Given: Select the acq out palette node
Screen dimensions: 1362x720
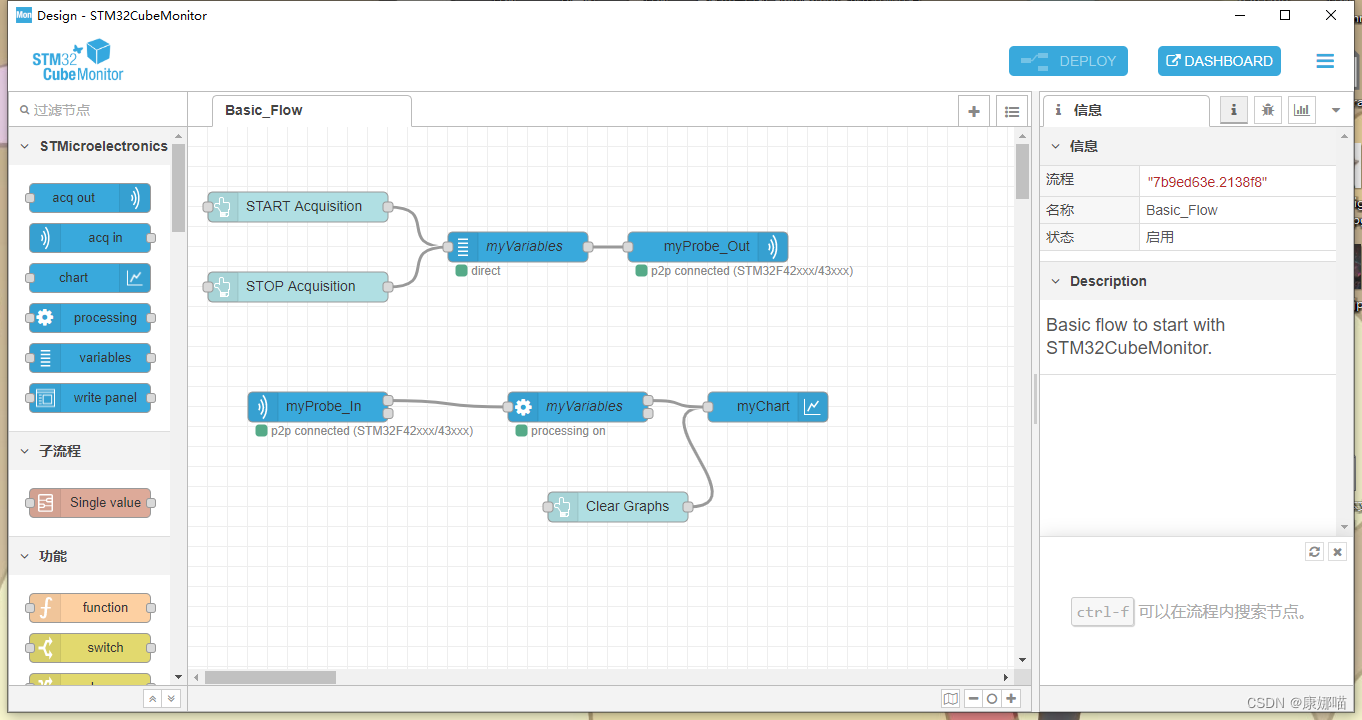Looking at the screenshot, I should 89,198.
